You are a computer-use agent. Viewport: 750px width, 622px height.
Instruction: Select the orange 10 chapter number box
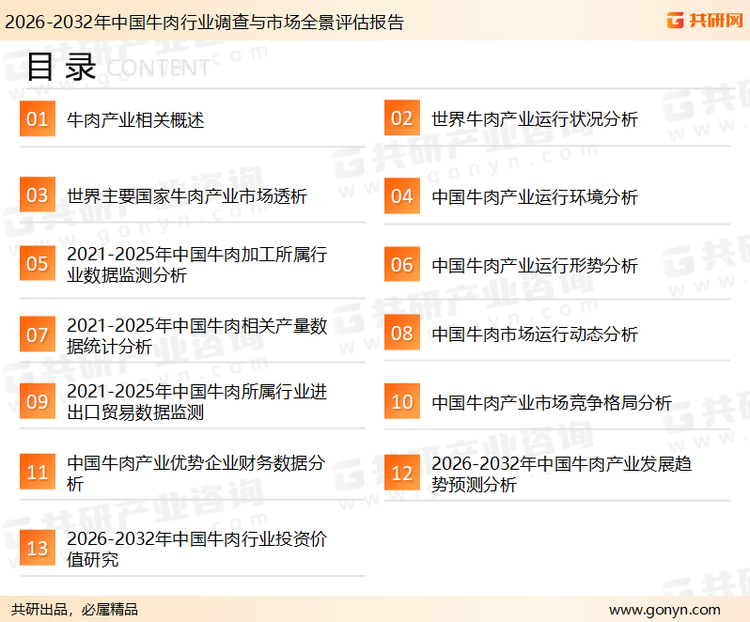(x=402, y=401)
